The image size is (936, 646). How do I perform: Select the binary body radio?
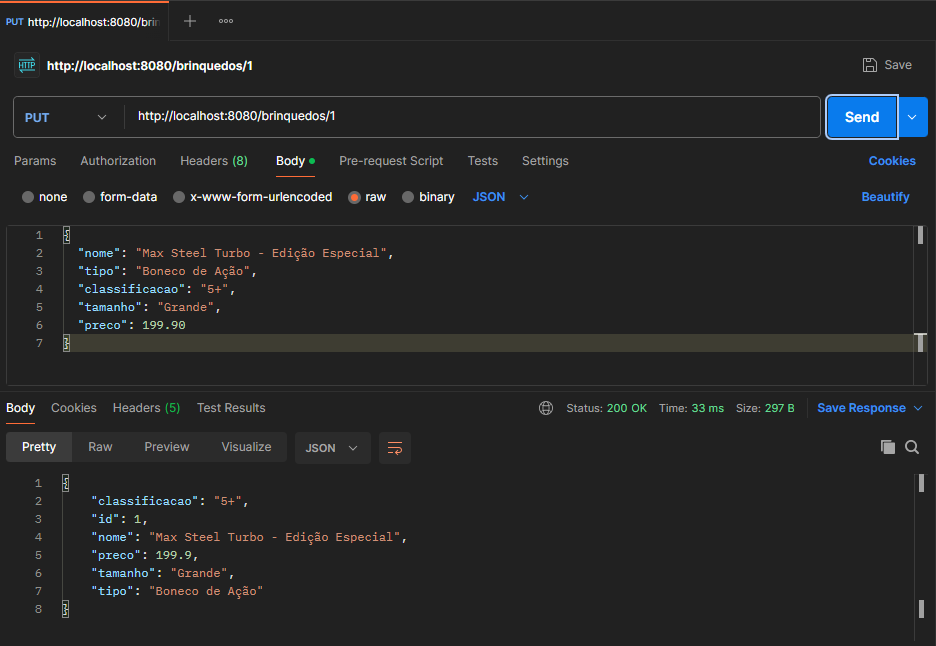point(408,197)
